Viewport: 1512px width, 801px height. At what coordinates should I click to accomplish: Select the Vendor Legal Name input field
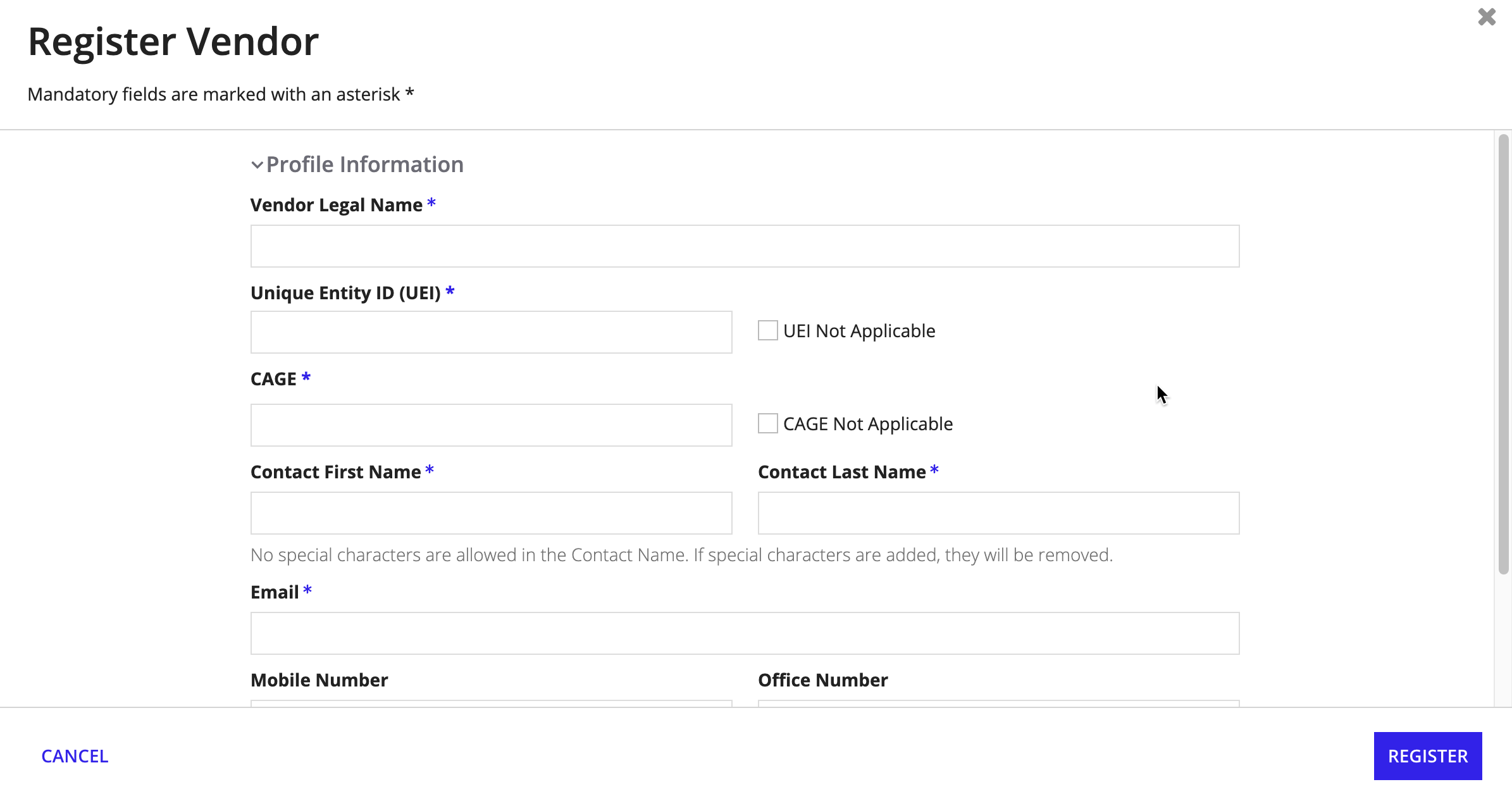pyautogui.click(x=745, y=245)
